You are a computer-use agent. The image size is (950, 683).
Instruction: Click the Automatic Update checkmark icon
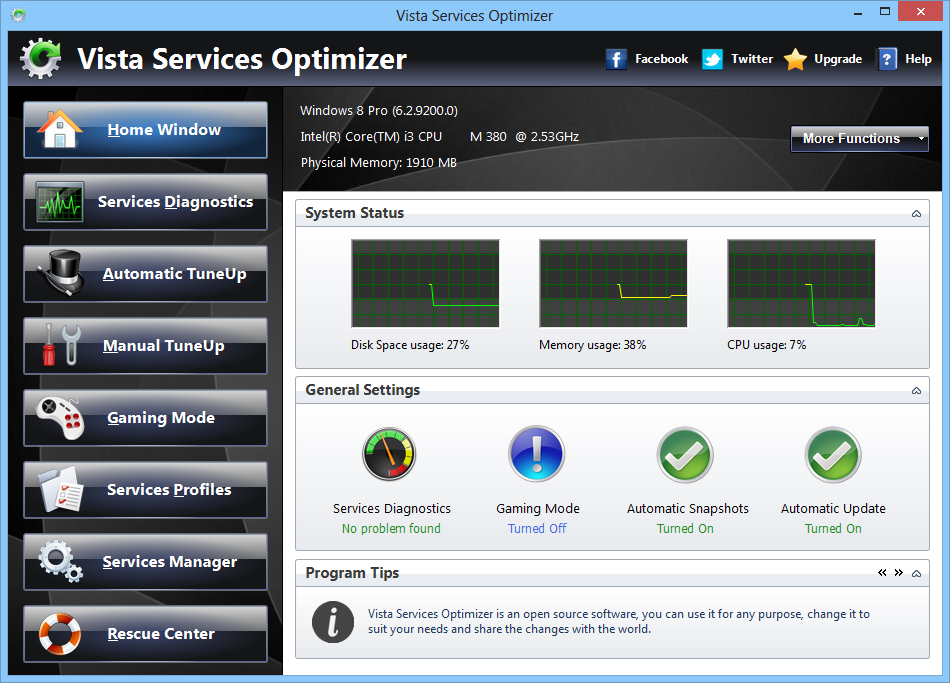click(x=833, y=455)
